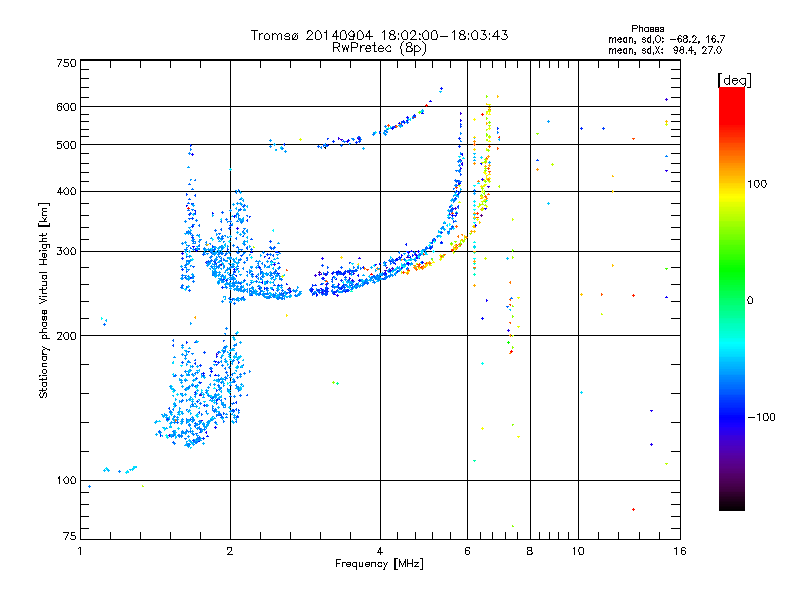Click the colorbar tick label "0"

coord(750,300)
